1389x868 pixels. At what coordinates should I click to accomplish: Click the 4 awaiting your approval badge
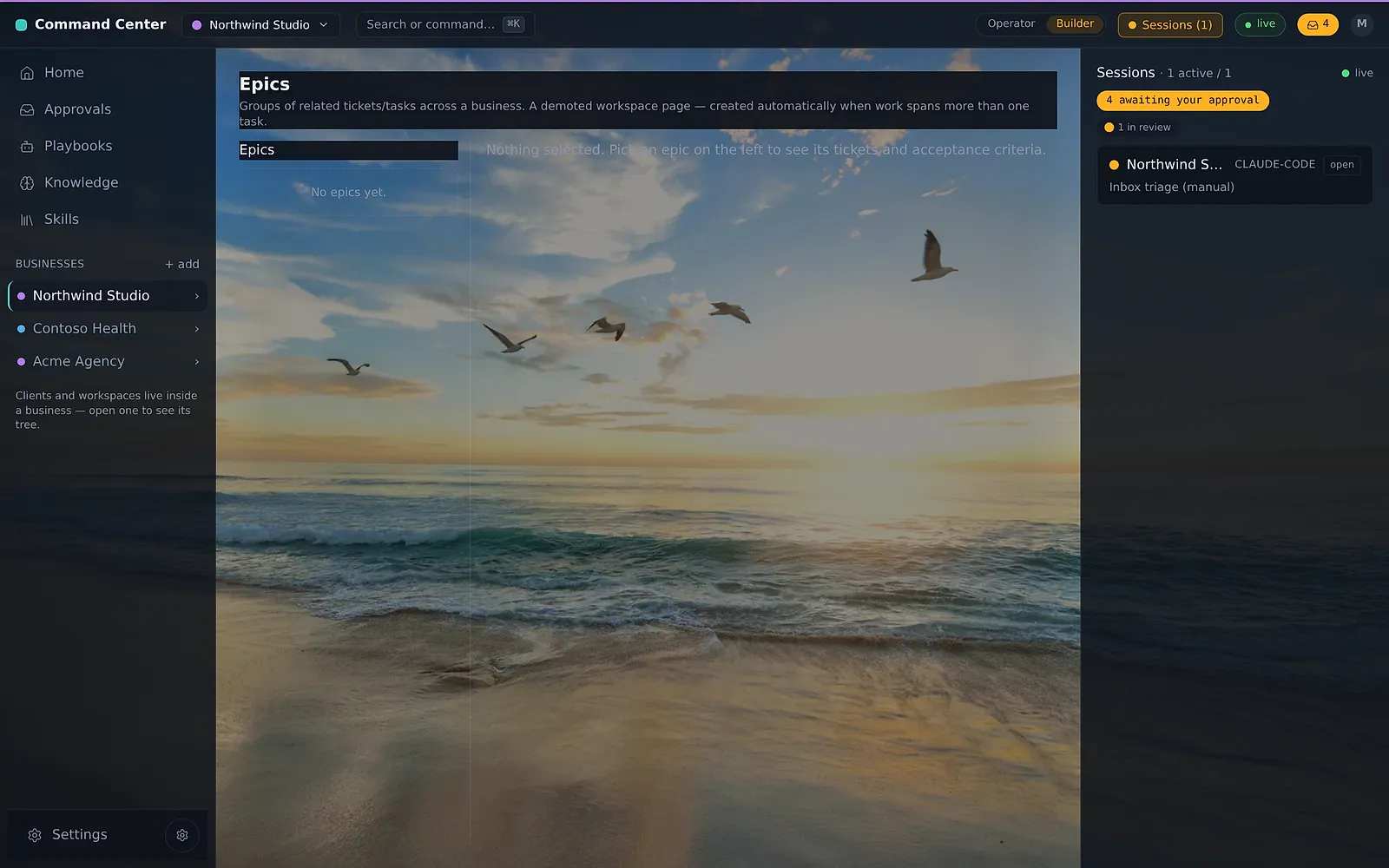(x=1182, y=101)
